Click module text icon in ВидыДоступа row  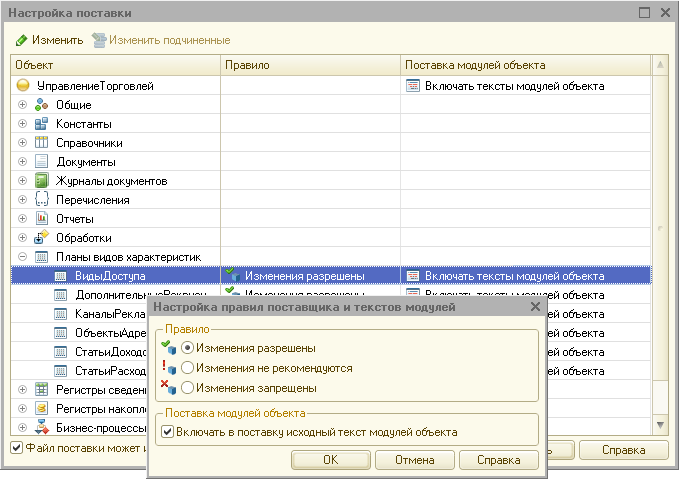[413, 276]
